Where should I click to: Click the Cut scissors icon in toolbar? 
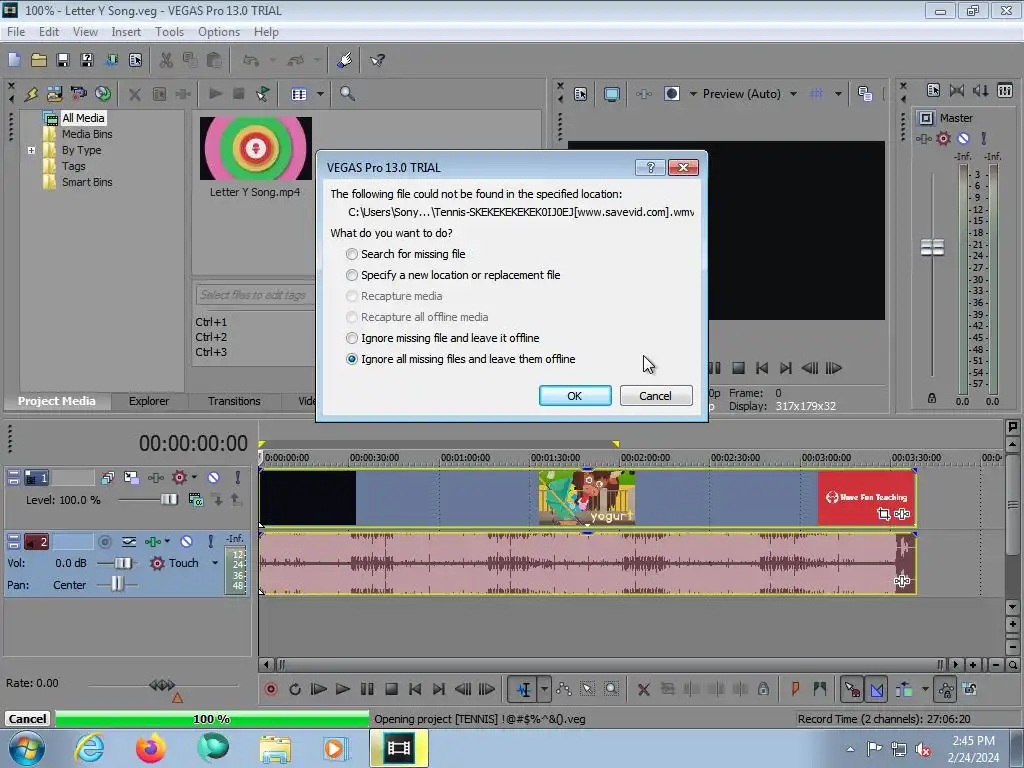[166, 60]
